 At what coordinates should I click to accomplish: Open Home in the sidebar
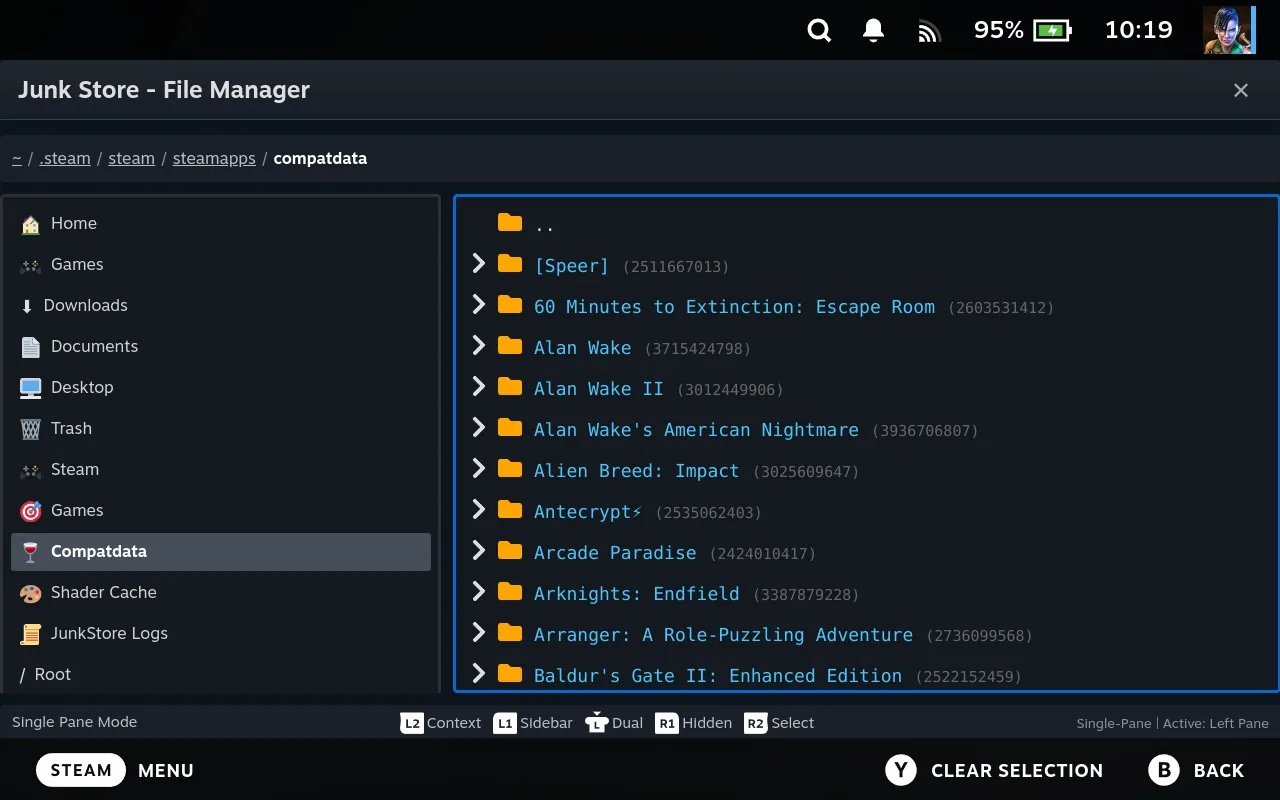point(221,223)
